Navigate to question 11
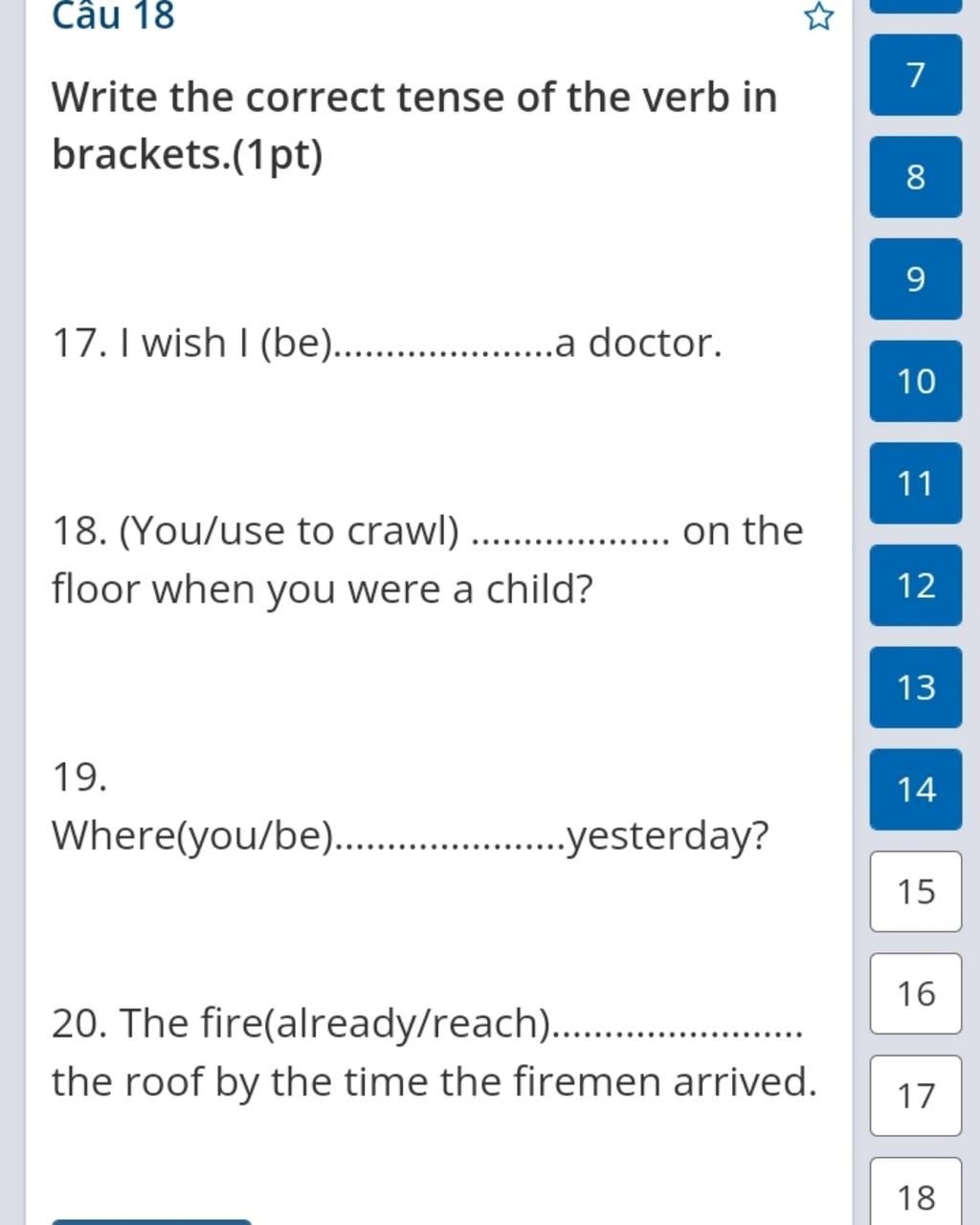Viewport: 980px width, 1225px height. point(916,483)
